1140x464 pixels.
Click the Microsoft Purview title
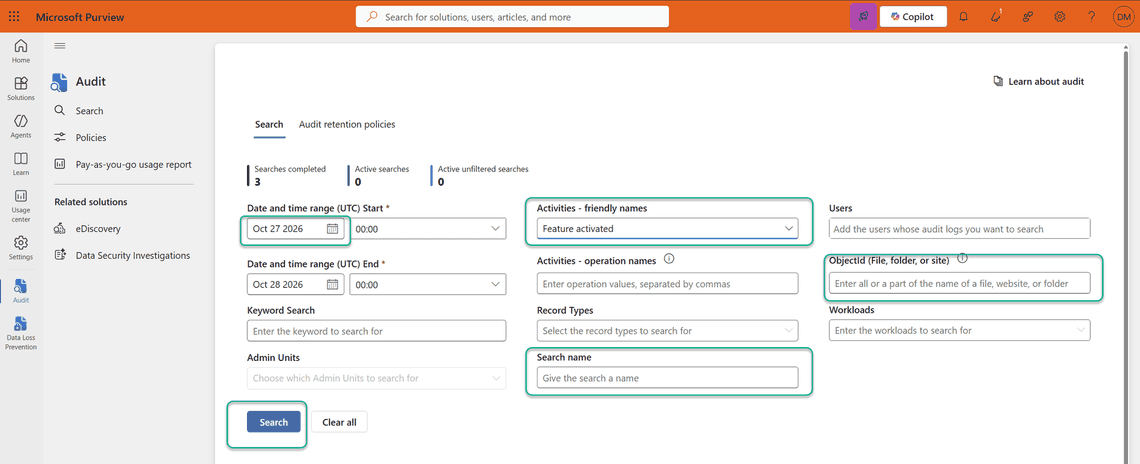coord(80,17)
